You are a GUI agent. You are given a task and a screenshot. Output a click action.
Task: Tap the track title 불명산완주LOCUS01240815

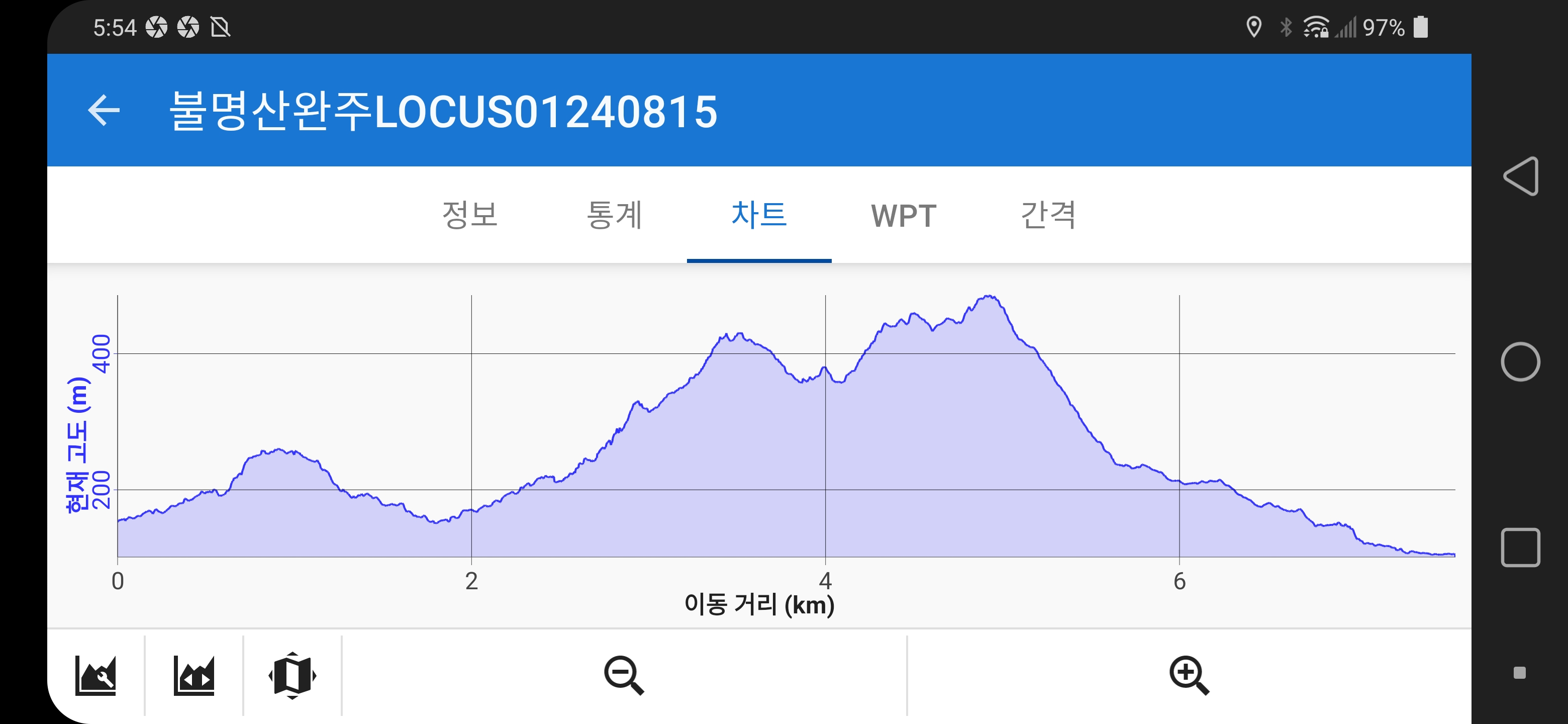(443, 112)
